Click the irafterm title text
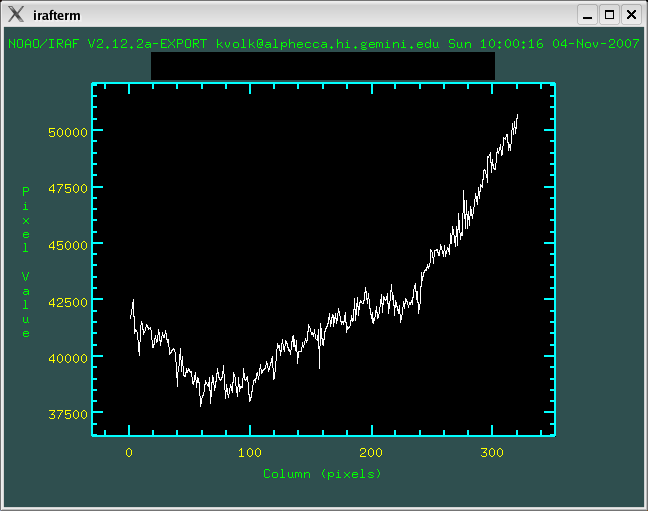This screenshot has width=648, height=511. pyautogui.click(x=57, y=15)
